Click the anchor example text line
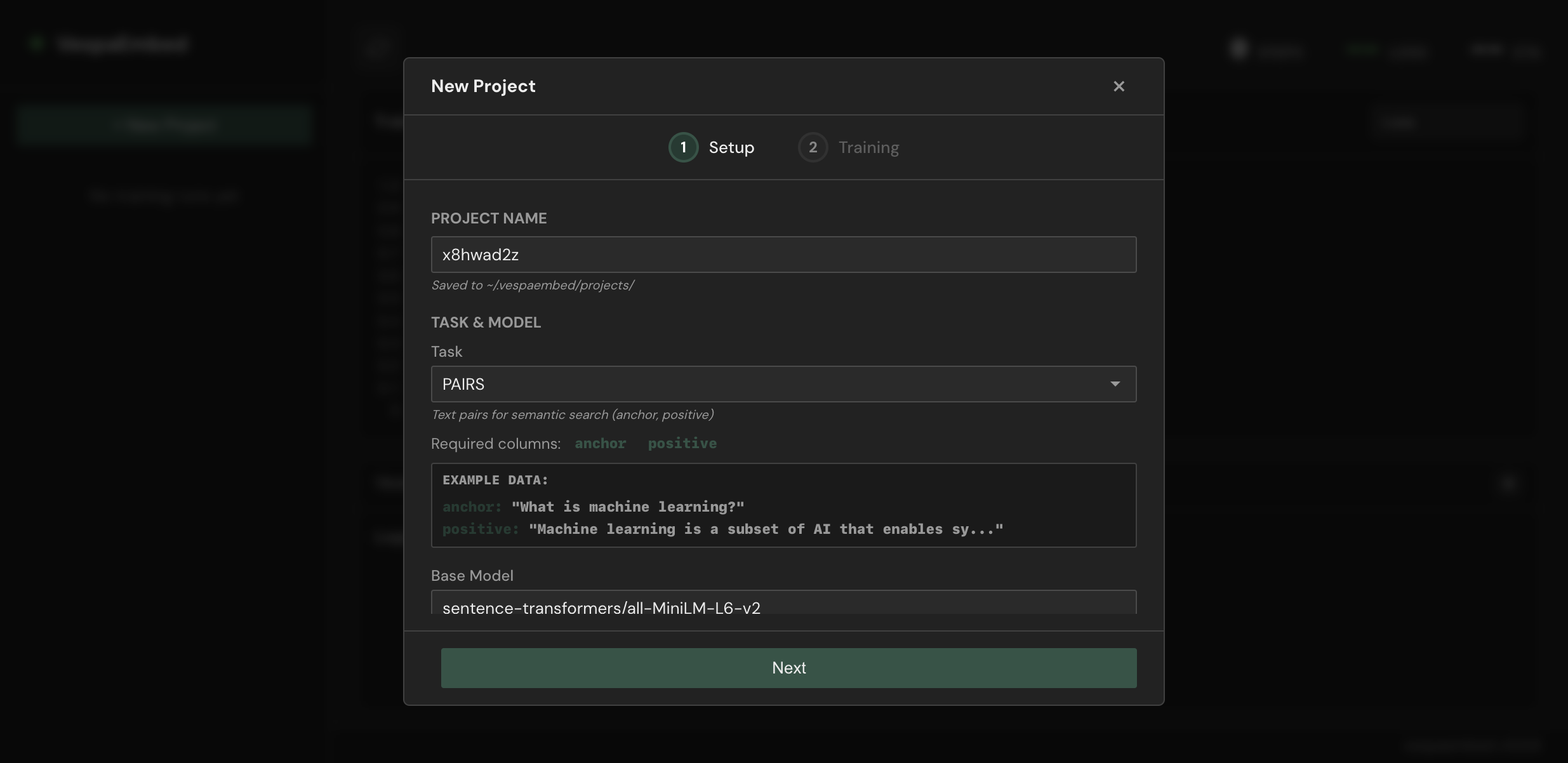Image resolution: width=1568 pixels, height=763 pixels. (x=593, y=507)
